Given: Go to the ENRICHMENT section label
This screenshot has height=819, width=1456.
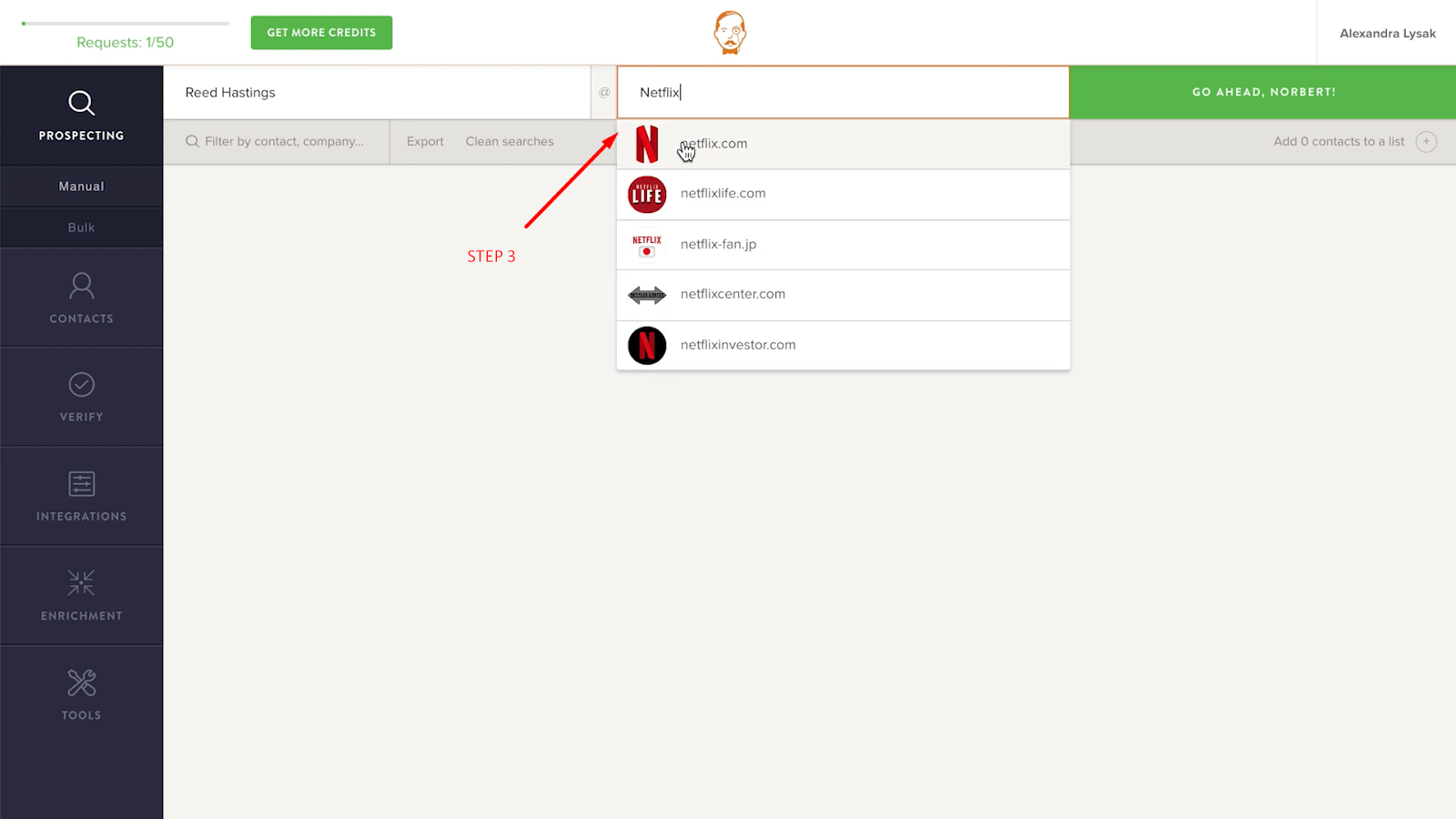Looking at the screenshot, I should [x=81, y=615].
